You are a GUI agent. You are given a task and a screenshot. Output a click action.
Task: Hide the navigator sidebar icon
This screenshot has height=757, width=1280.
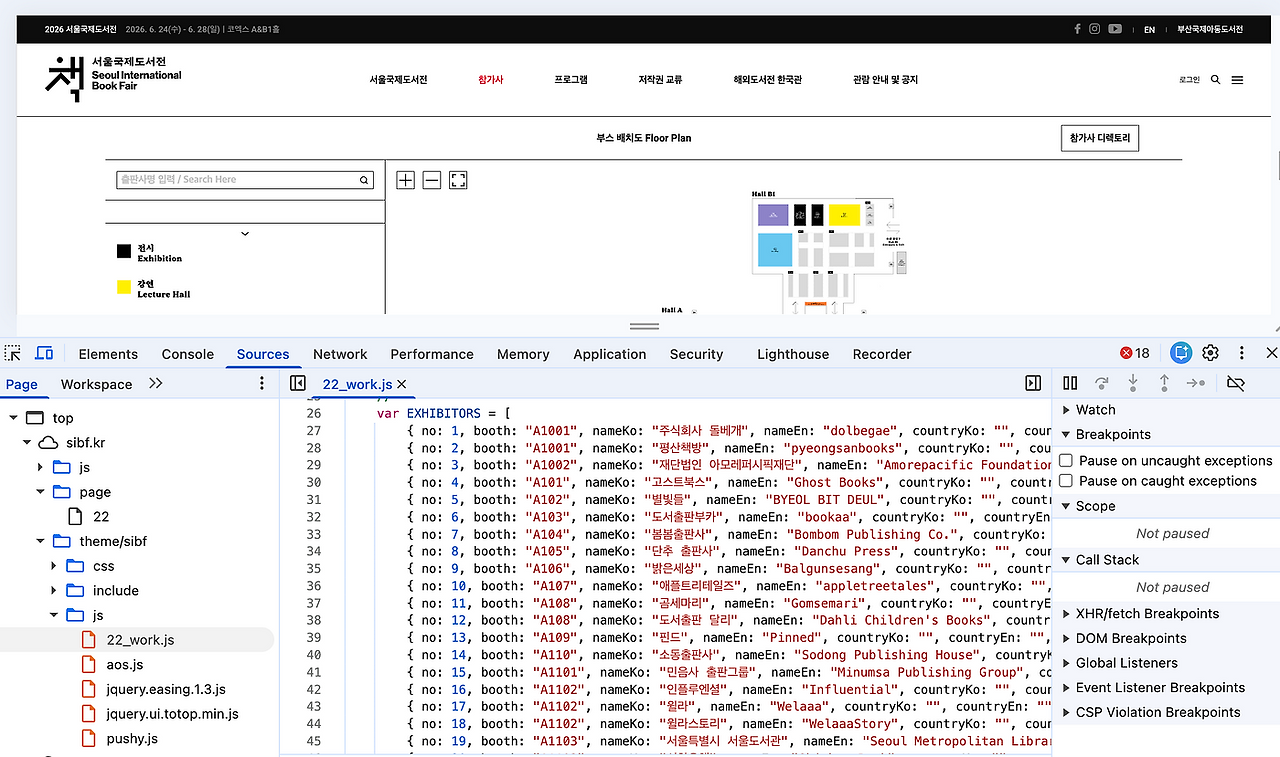coord(297,383)
